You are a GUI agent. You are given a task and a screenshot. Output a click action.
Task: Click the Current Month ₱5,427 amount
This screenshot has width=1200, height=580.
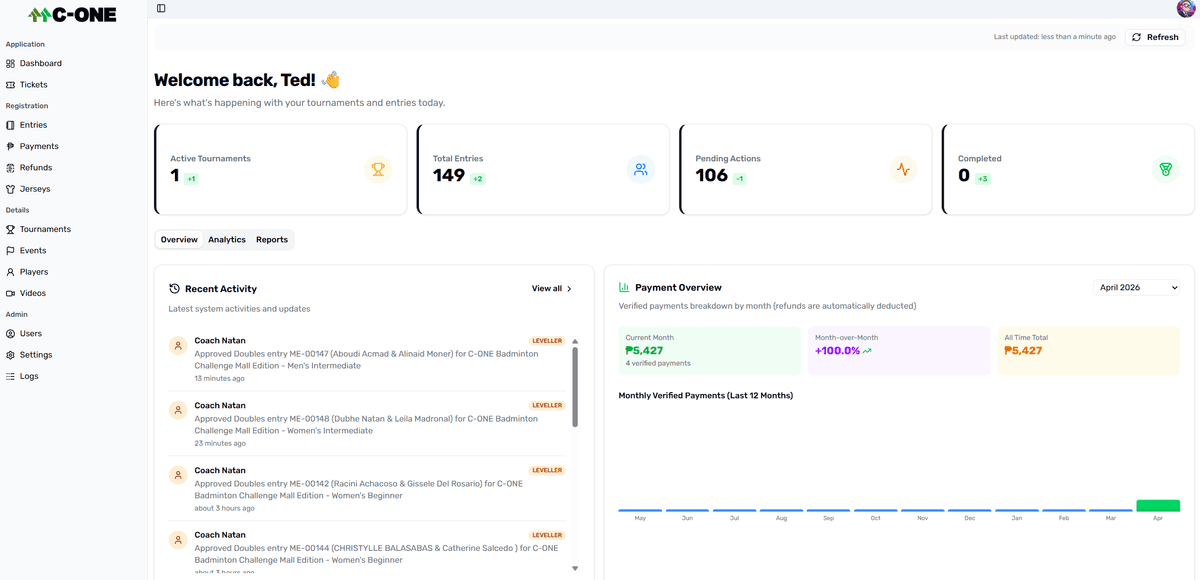click(x=644, y=351)
